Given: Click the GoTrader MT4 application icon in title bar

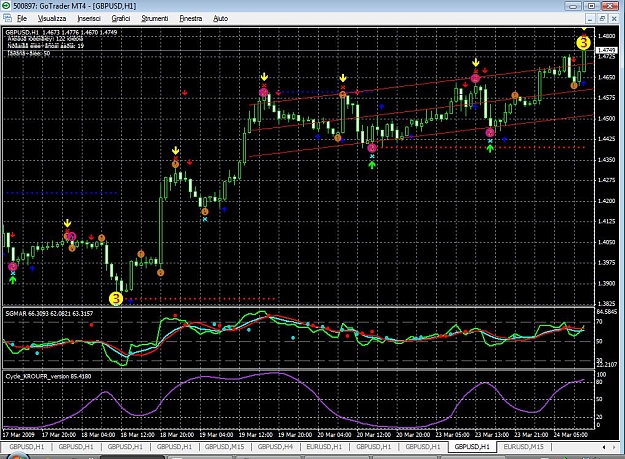Looking at the screenshot, I should [x=6, y=6].
